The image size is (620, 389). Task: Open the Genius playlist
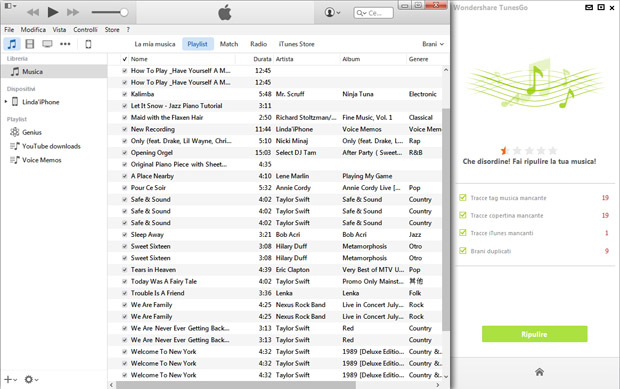coord(32,132)
